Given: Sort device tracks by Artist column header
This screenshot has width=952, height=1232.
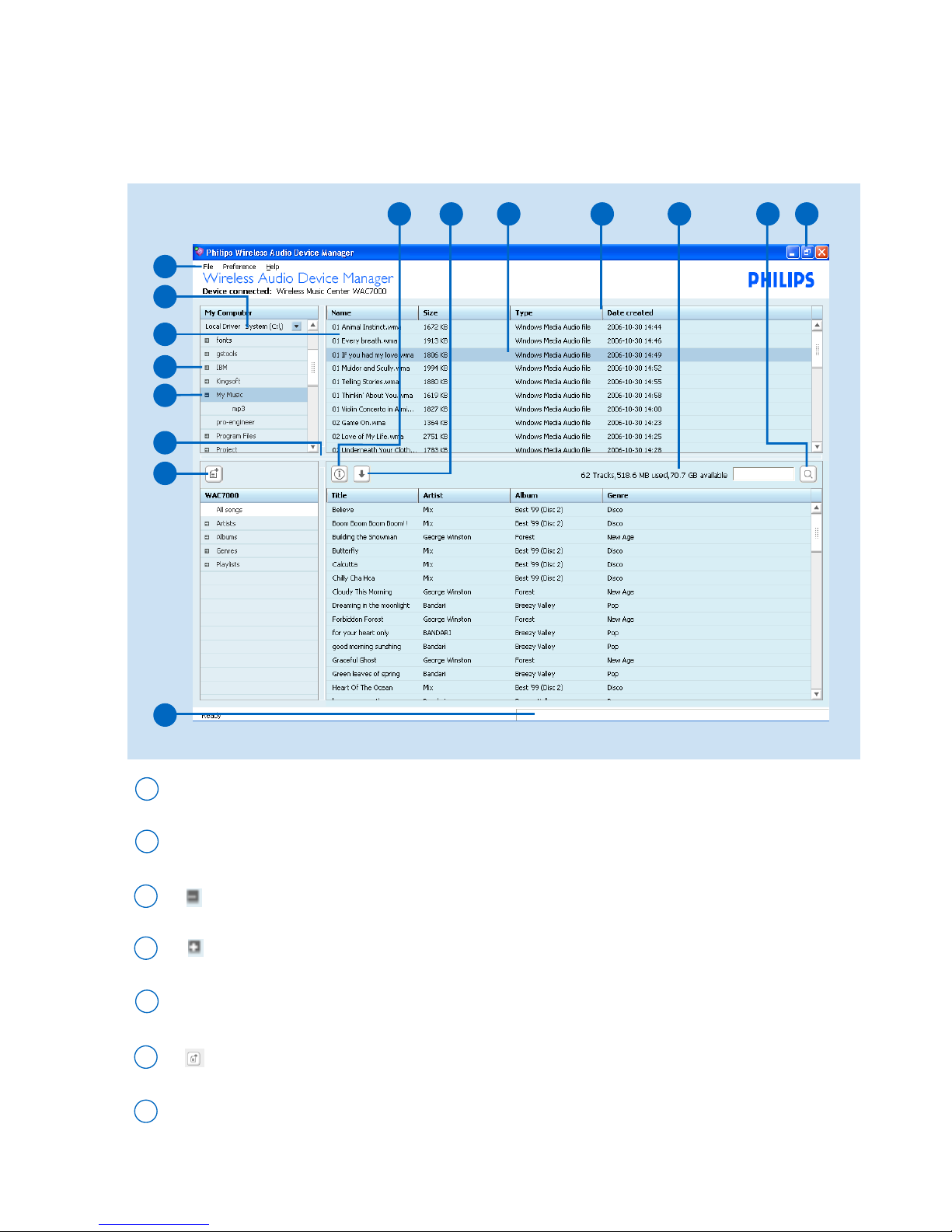Looking at the screenshot, I should click(x=433, y=495).
